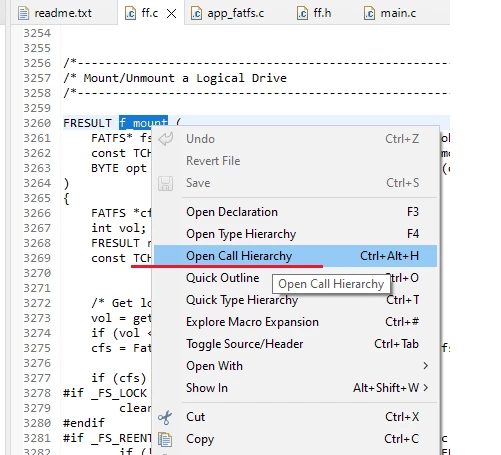The height and width of the screenshot is (455, 501).
Task: Choose Save in the context menu
Action: 295,183
